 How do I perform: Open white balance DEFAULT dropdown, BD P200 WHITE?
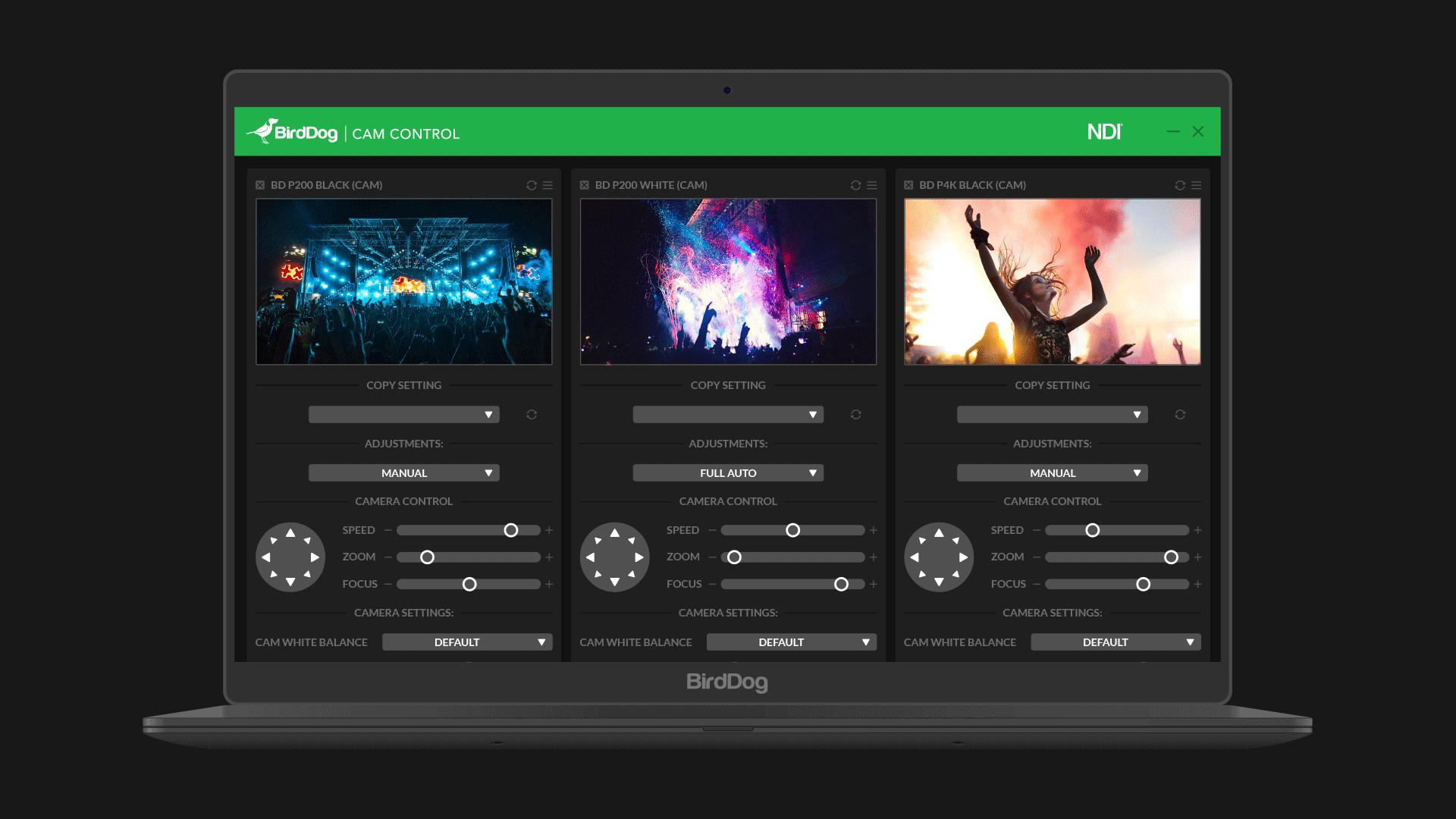coord(792,642)
